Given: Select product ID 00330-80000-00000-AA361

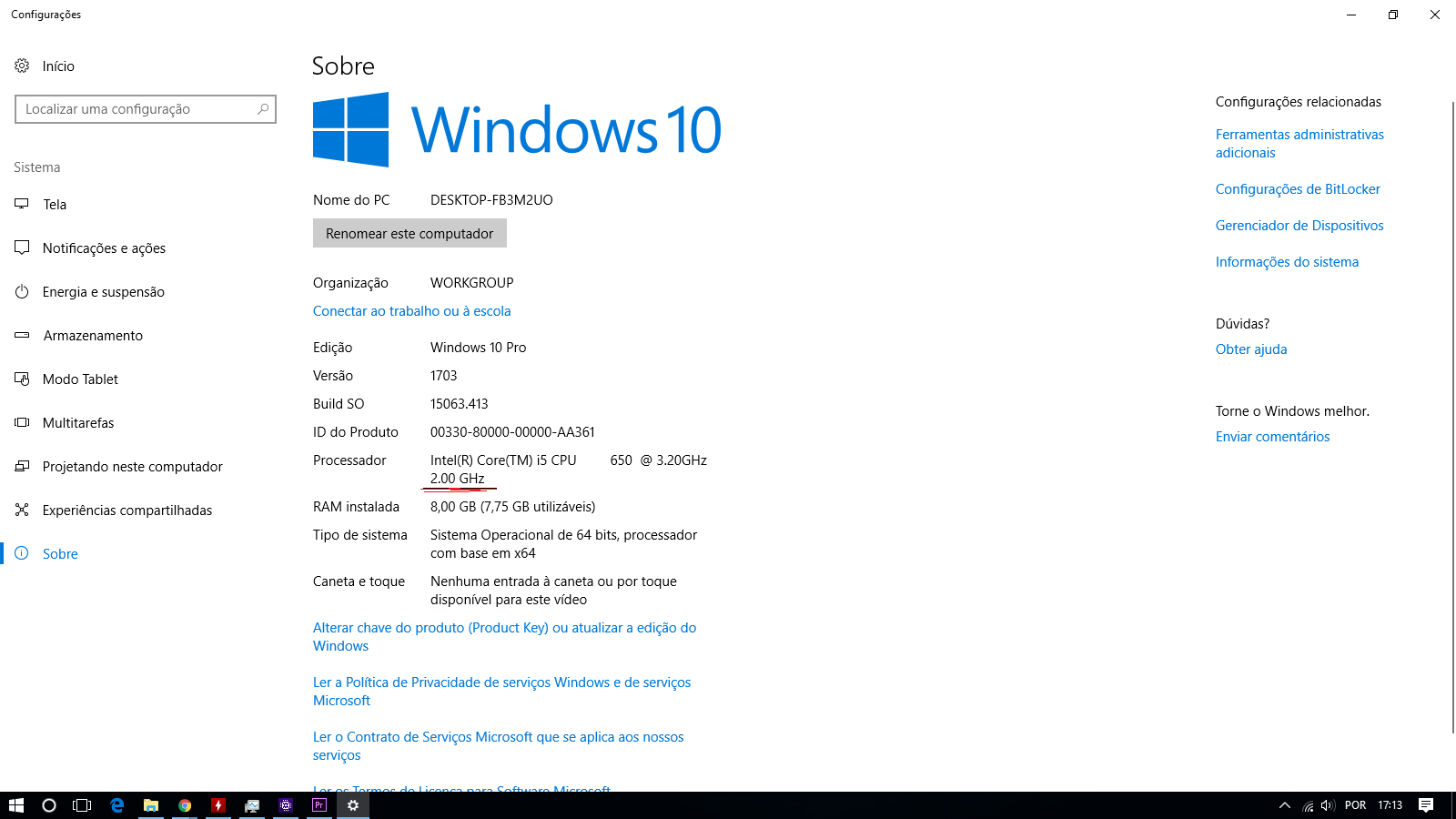Looking at the screenshot, I should (x=512, y=432).
